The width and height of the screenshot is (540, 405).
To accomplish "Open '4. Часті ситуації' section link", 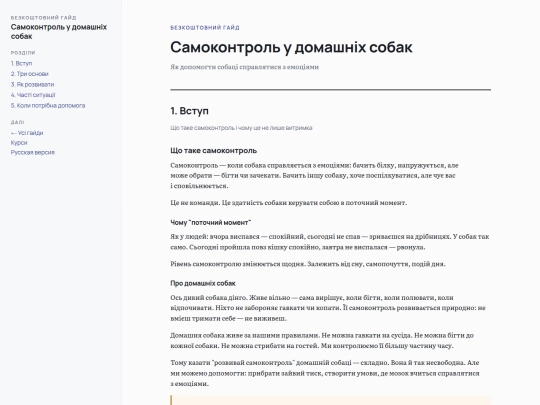I will click(33, 95).
